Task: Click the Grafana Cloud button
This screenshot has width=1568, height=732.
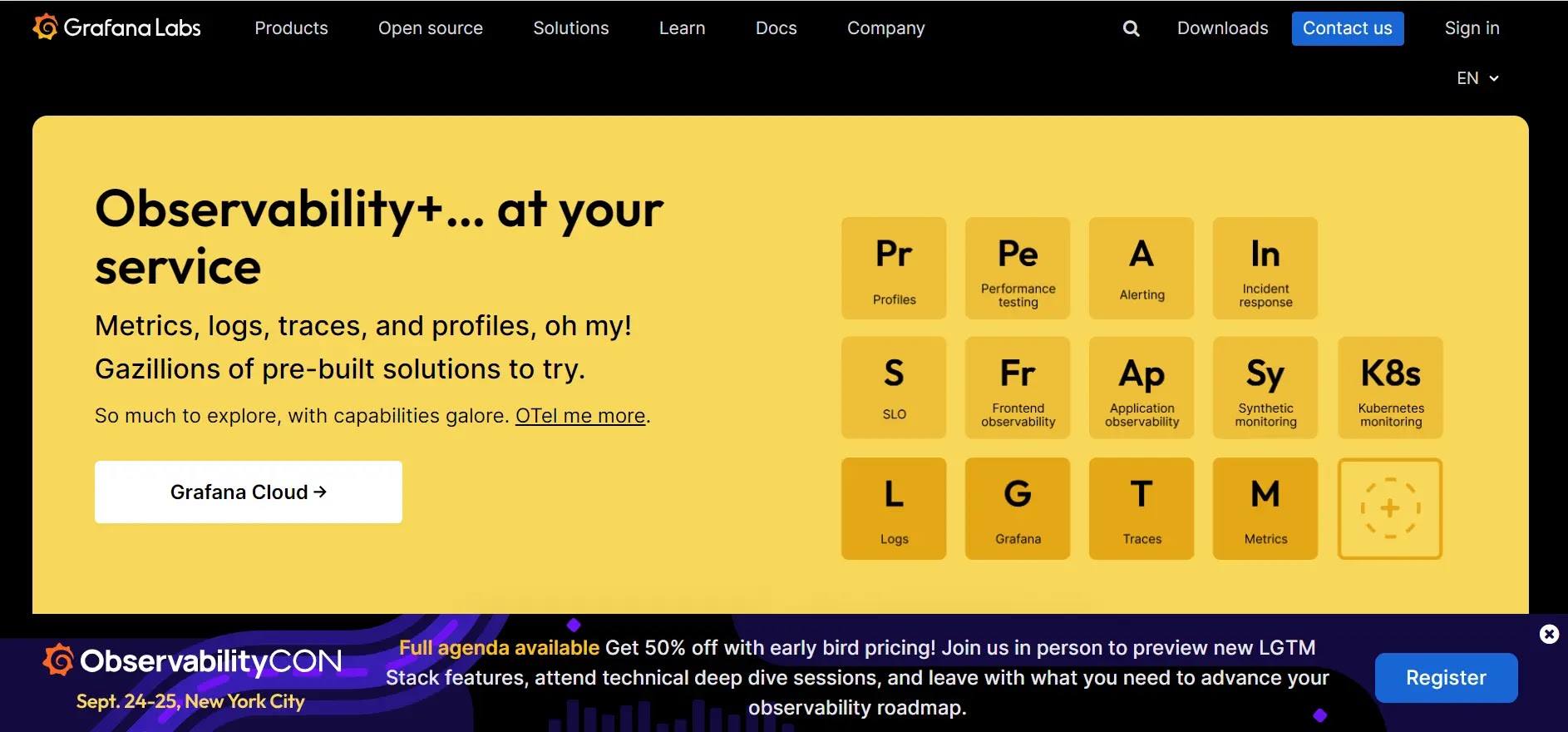Action: (x=249, y=492)
